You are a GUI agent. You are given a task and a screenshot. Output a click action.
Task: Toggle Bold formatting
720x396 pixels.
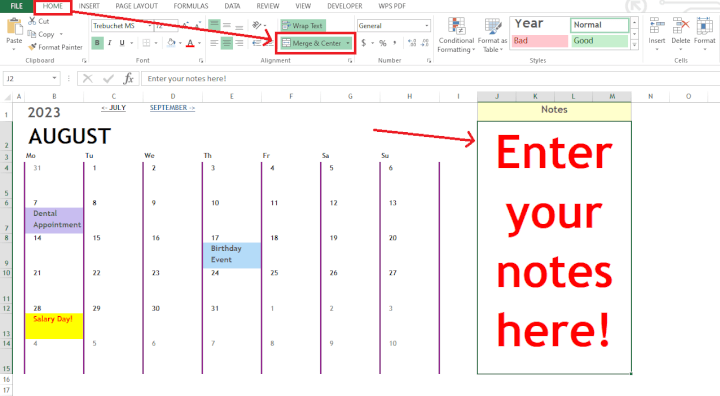click(97, 43)
